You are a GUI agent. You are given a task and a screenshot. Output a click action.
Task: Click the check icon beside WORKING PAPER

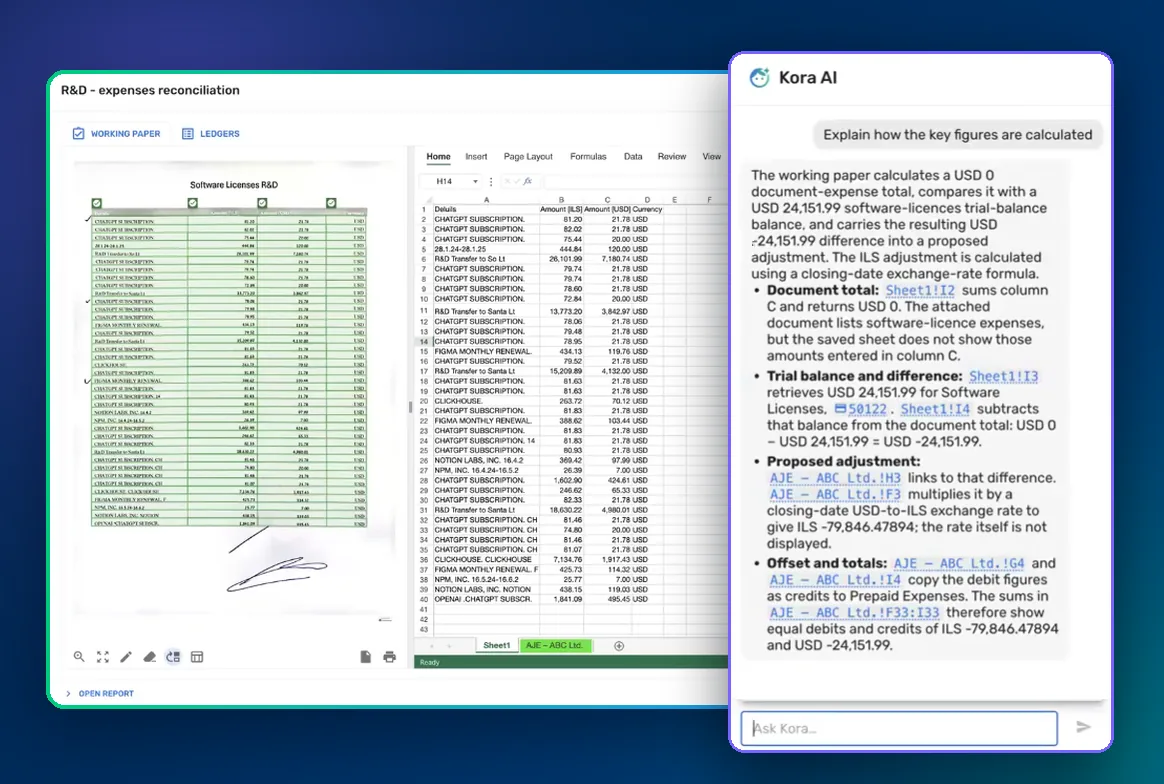[78, 134]
